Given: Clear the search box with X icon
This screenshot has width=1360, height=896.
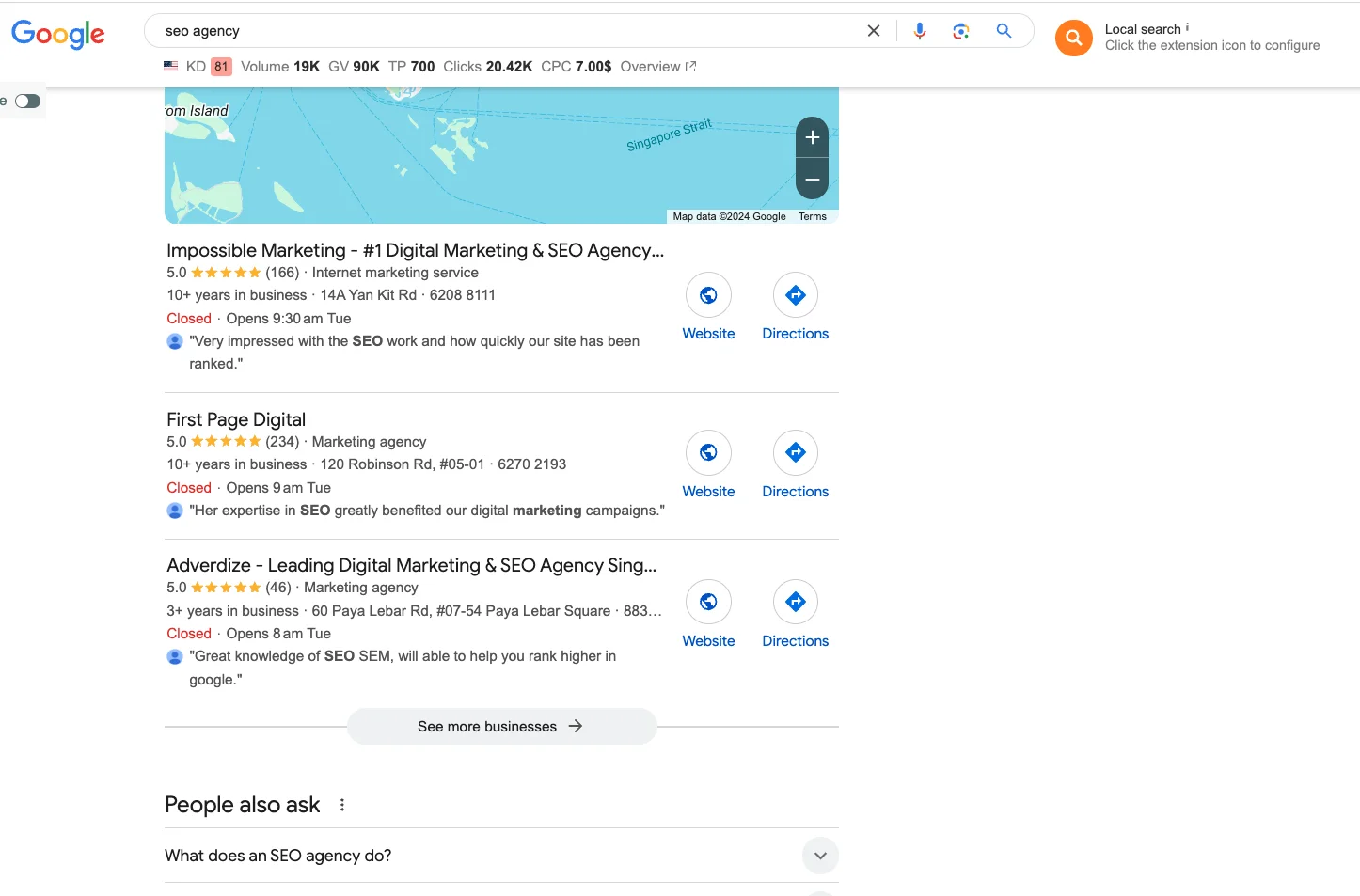Looking at the screenshot, I should 873,31.
